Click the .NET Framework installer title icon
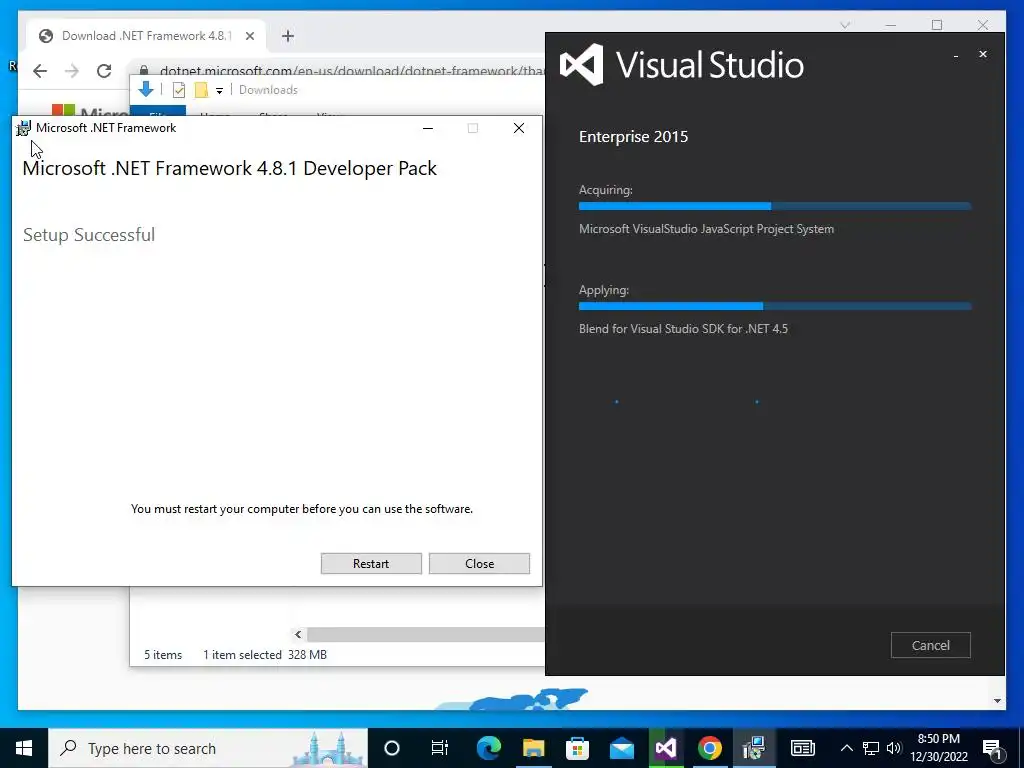This screenshot has height=768, width=1024. 24,128
